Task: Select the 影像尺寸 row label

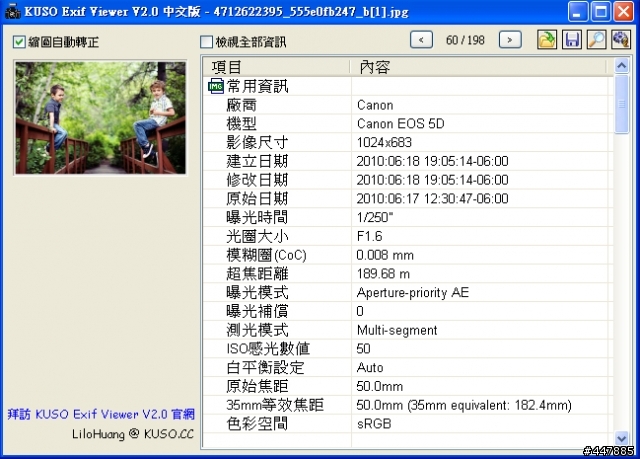Action: [257, 142]
